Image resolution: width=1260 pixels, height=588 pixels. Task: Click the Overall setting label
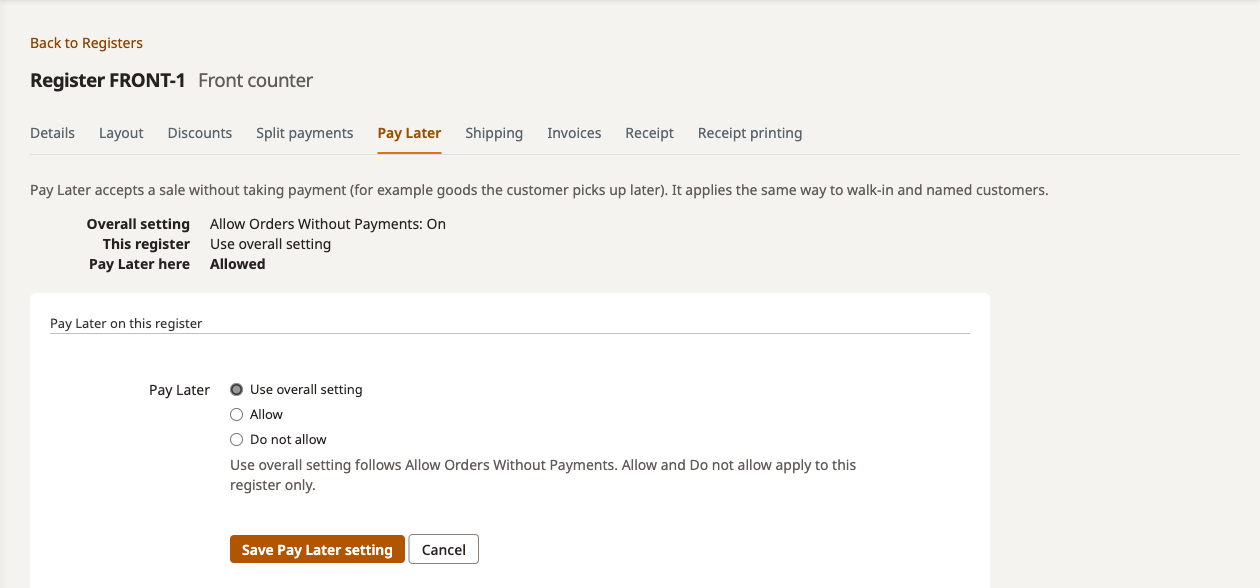tap(138, 224)
